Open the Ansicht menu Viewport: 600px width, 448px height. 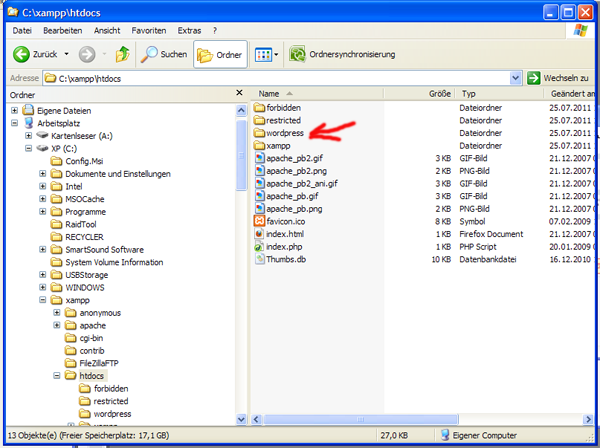tap(107, 31)
